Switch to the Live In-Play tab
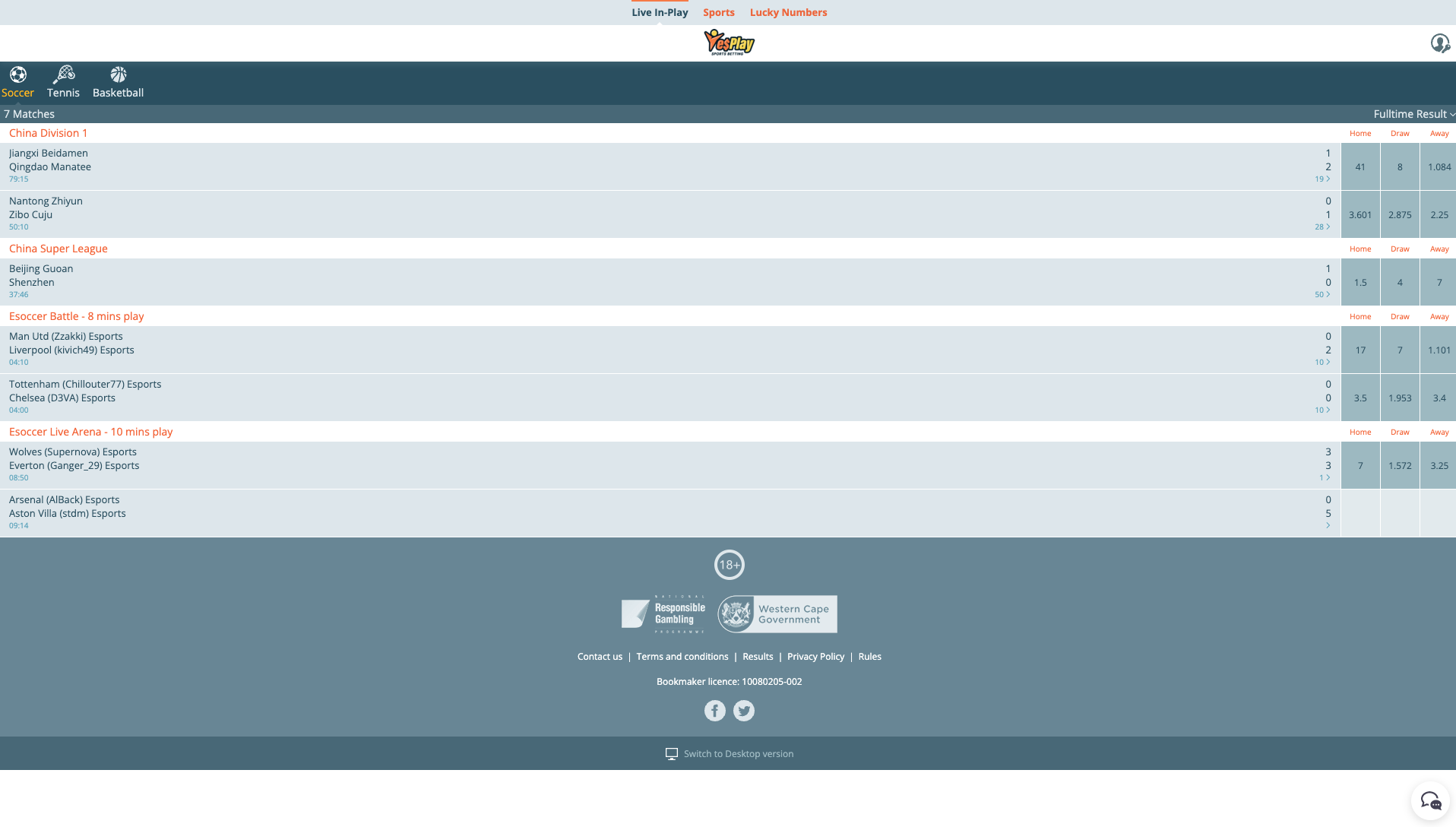 point(660,12)
